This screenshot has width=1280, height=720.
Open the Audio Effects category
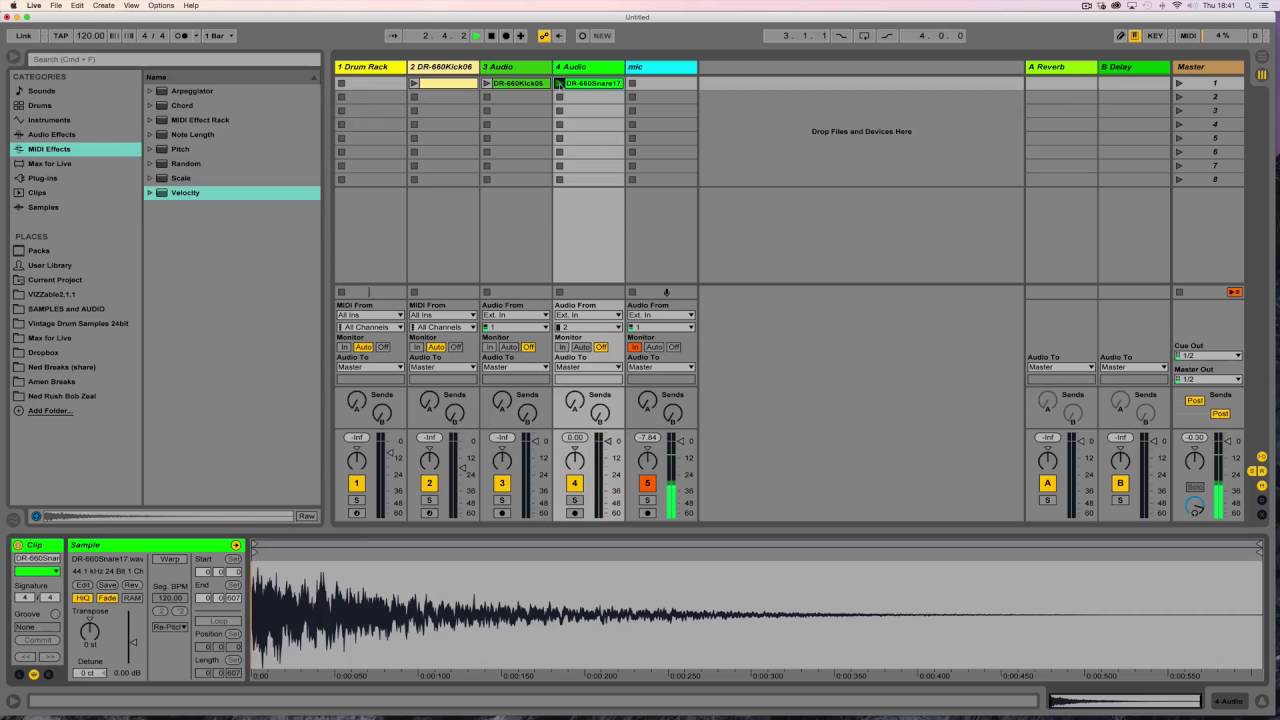tap(52, 134)
